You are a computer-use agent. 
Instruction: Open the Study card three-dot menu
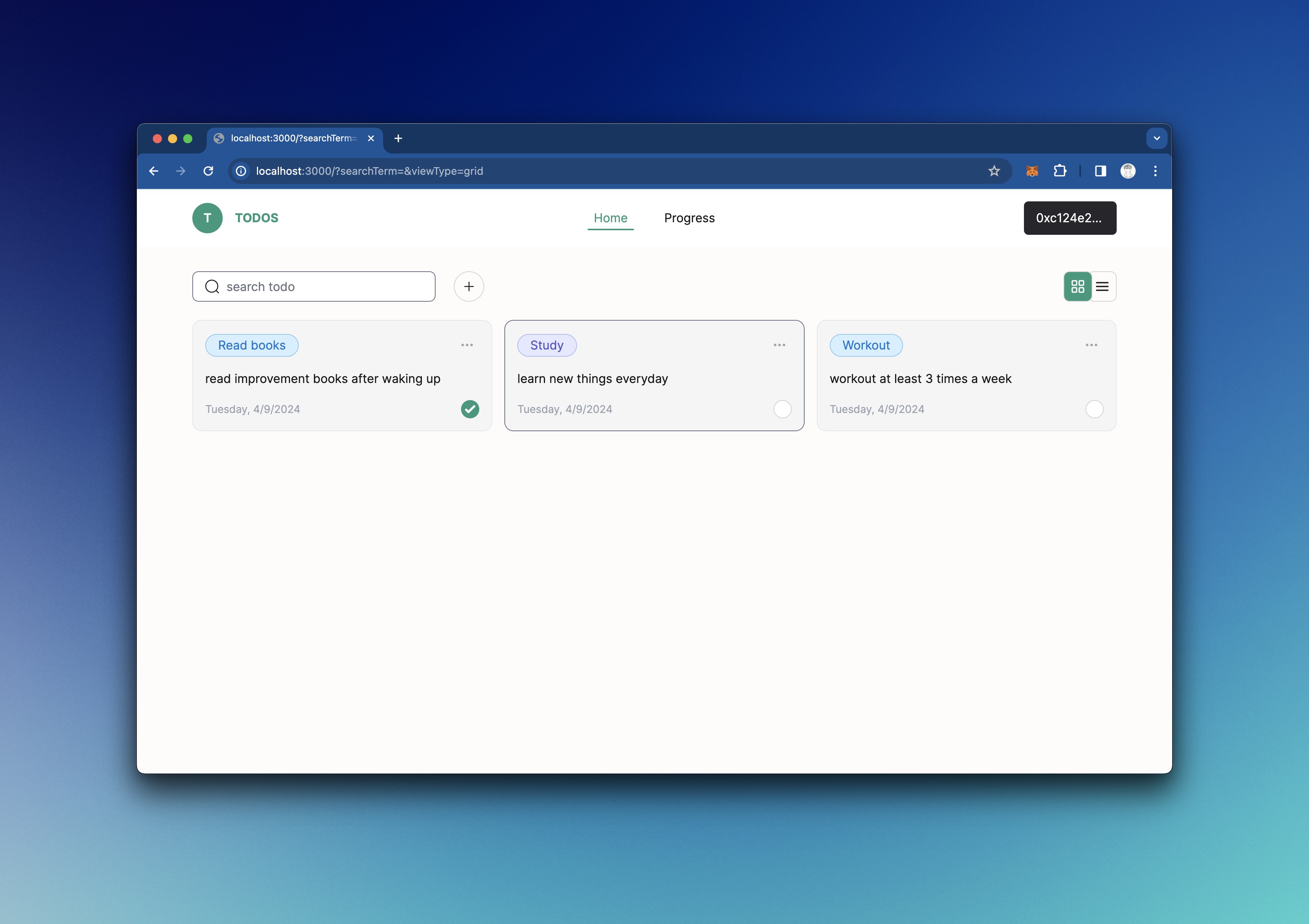pyautogui.click(x=779, y=345)
